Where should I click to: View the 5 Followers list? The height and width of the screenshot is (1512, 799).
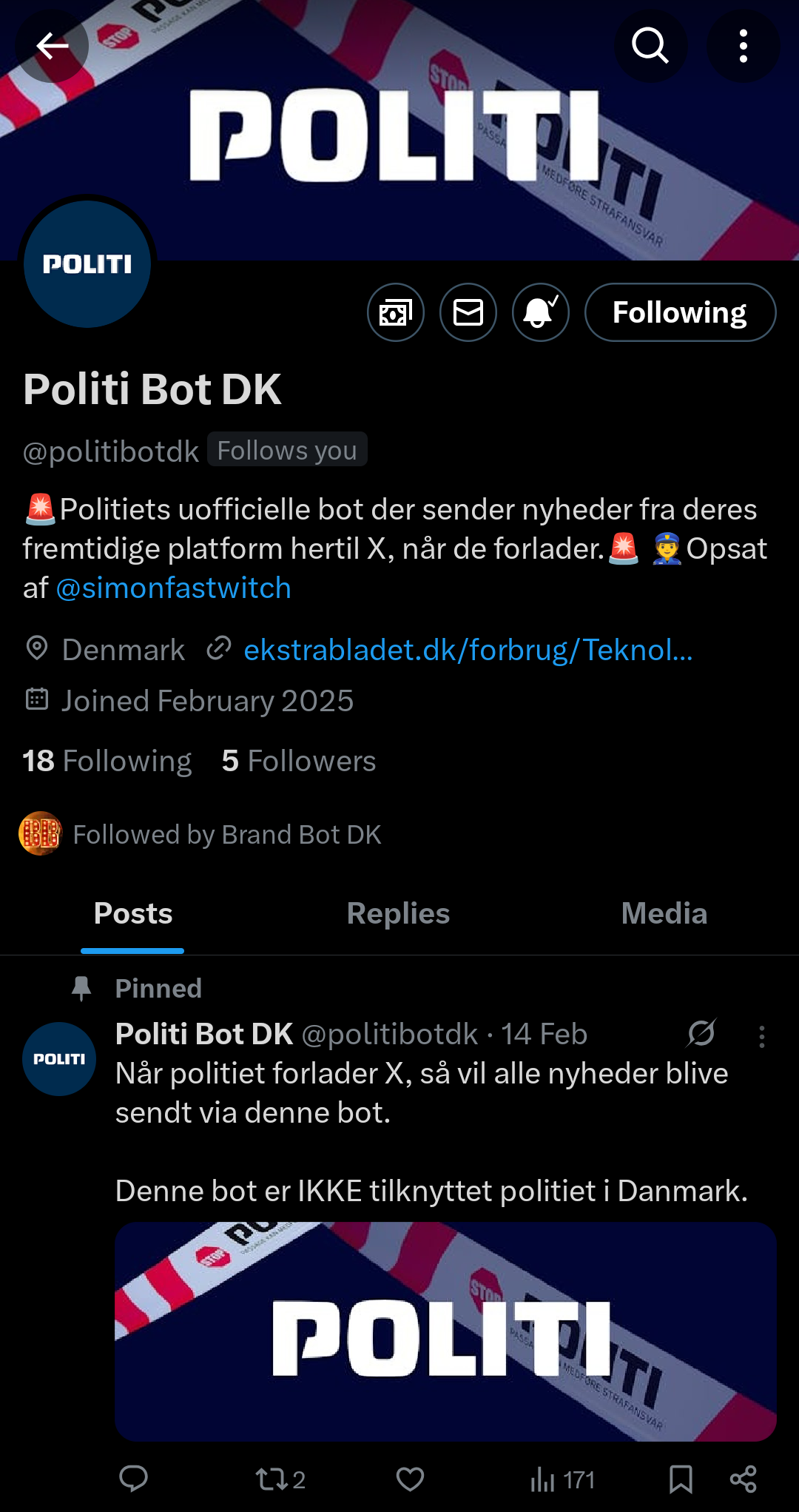(299, 761)
